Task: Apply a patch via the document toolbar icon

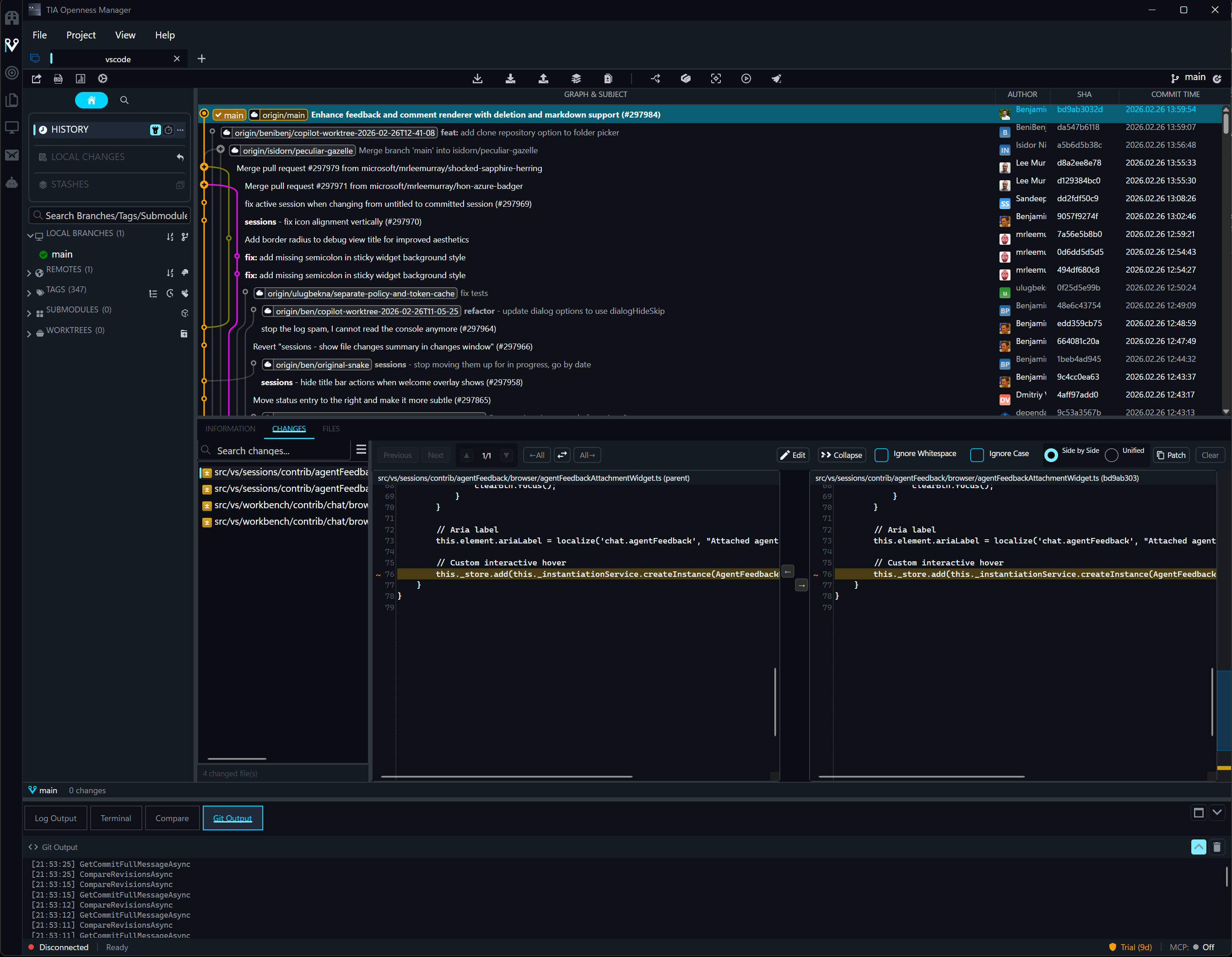Action: coord(608,78)
